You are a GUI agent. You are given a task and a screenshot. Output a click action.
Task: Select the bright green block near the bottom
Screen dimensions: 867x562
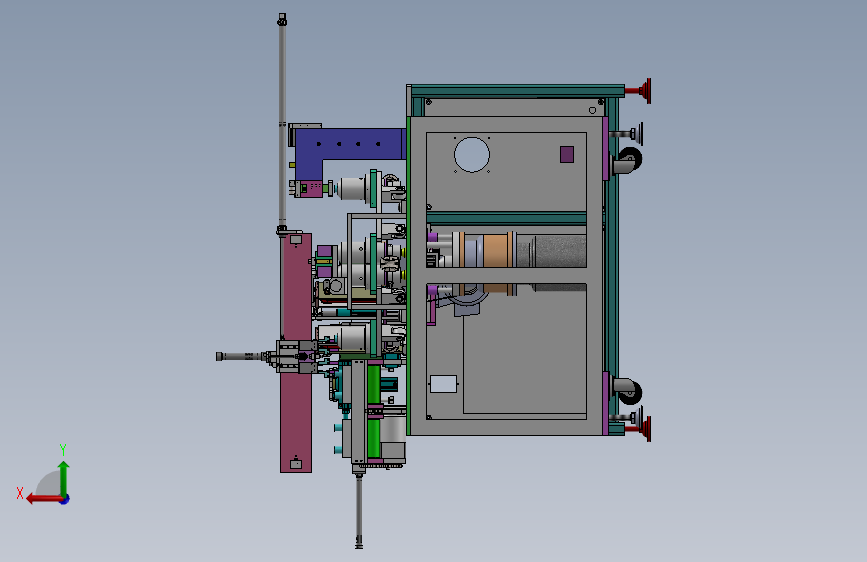click(374, 438)
